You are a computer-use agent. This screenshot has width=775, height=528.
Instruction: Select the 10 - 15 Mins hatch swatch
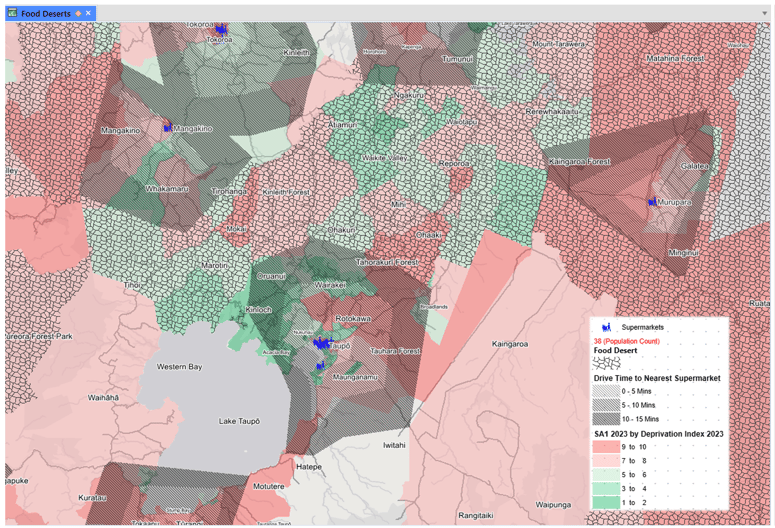(x=606, y=419)
